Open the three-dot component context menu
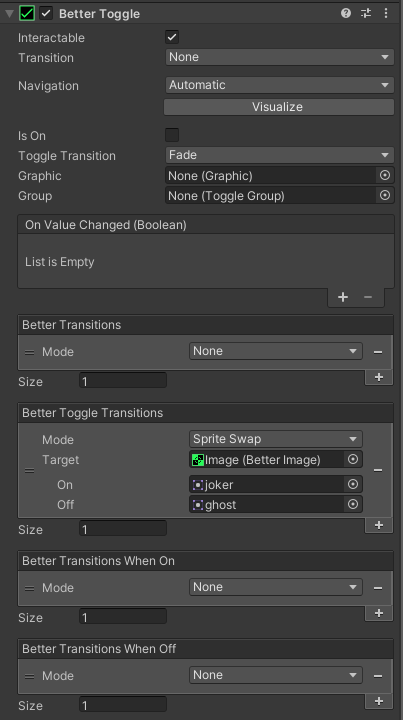The width and height of the screenshot is (403, 720). click(x=386, y=13)
